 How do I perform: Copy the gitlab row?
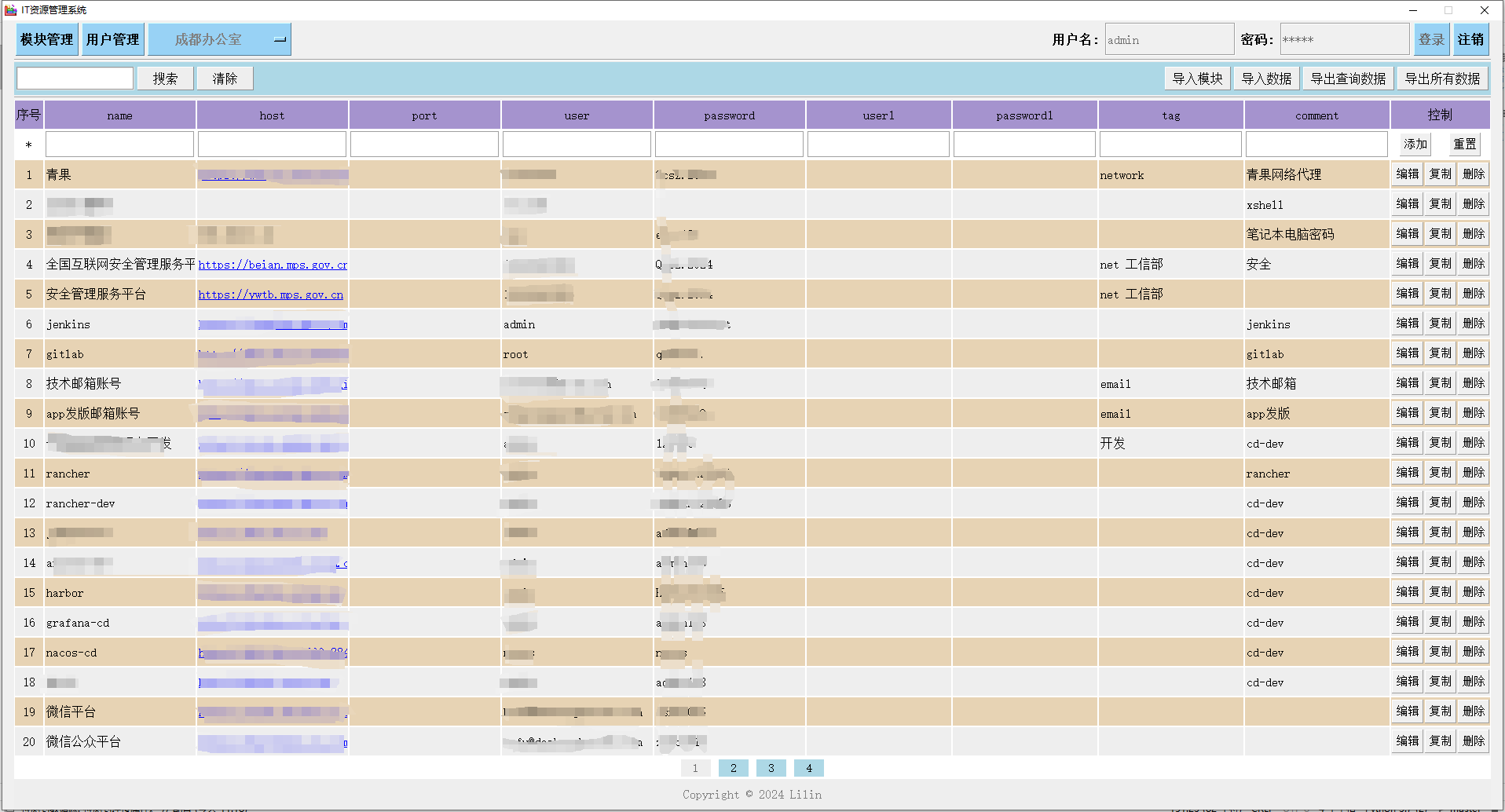(1441, 353)
